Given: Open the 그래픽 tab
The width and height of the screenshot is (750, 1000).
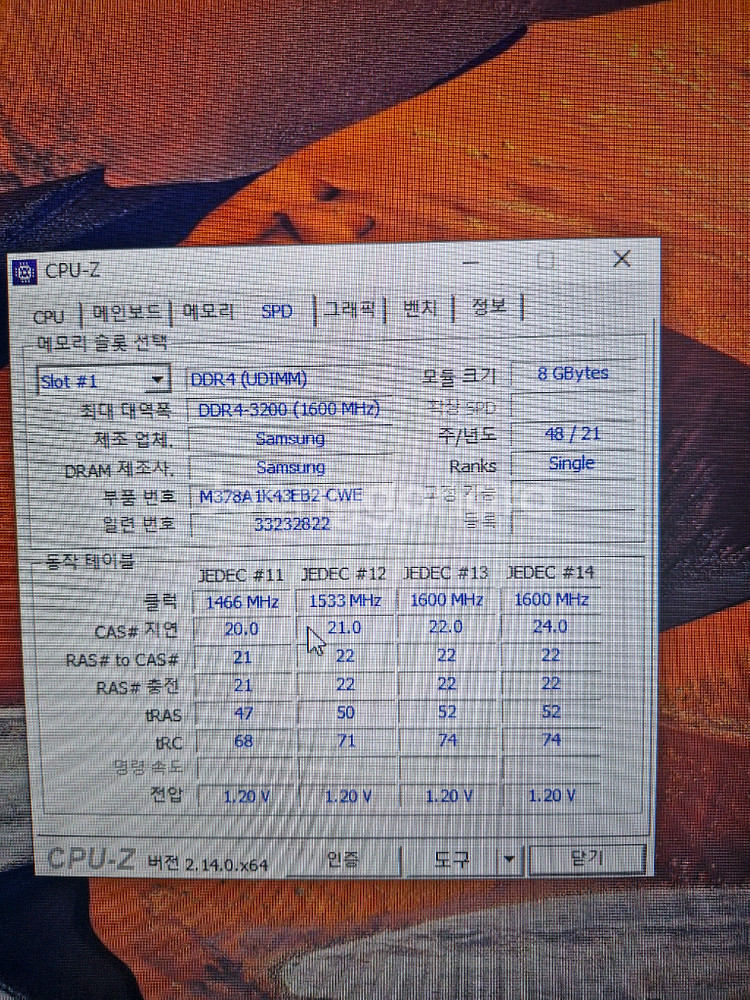Looking at the screenshot, I should coord(349,309).
